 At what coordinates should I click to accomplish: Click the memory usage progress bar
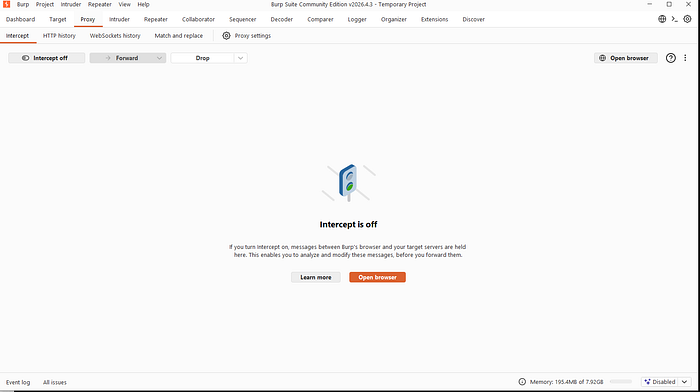point(621,382)
